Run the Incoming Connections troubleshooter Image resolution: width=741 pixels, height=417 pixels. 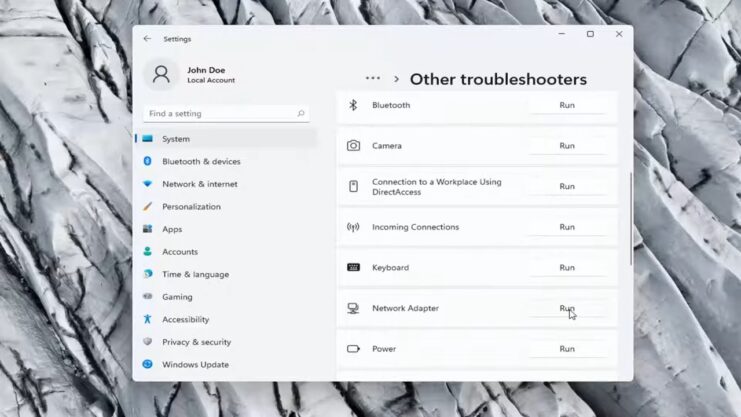click(567, 227)
